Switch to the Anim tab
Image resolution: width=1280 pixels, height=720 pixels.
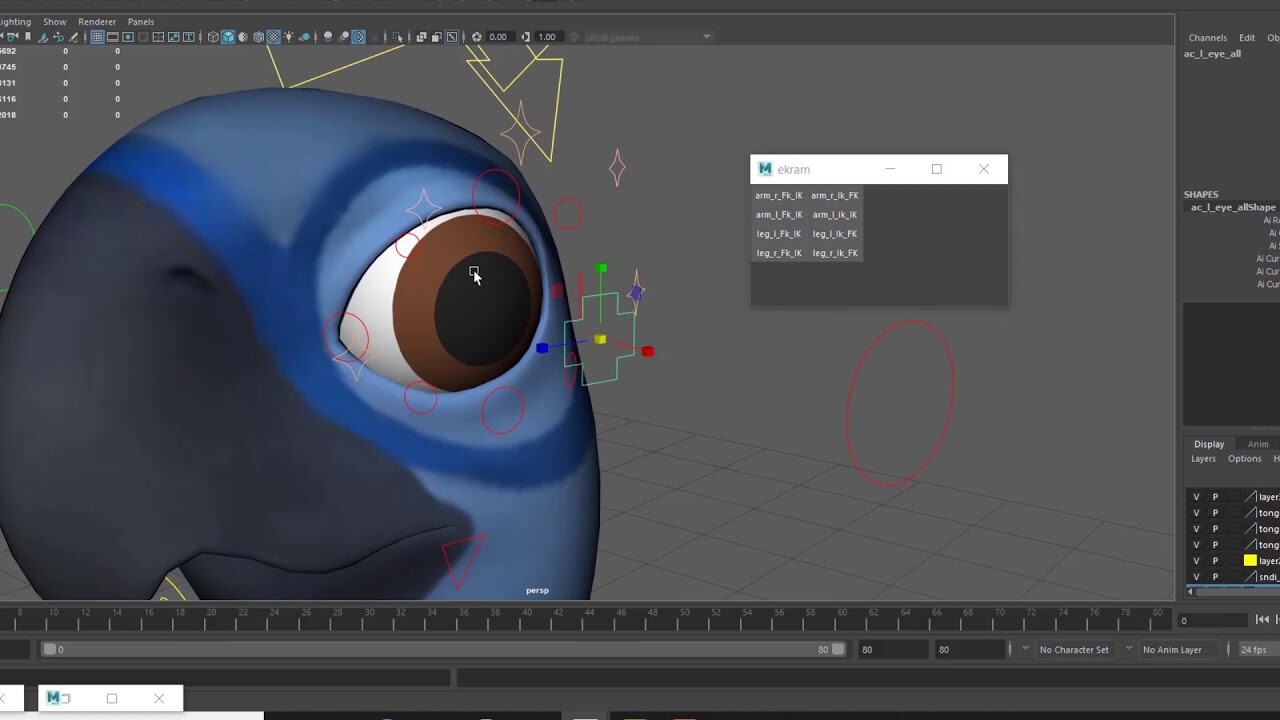pos(1258,443)
